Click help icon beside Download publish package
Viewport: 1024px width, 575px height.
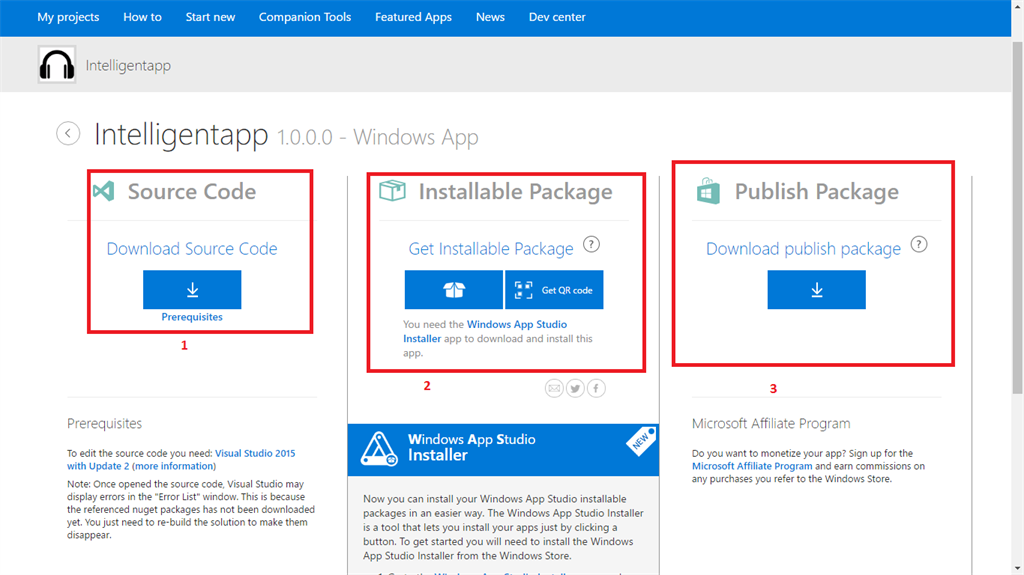(919, 244)
